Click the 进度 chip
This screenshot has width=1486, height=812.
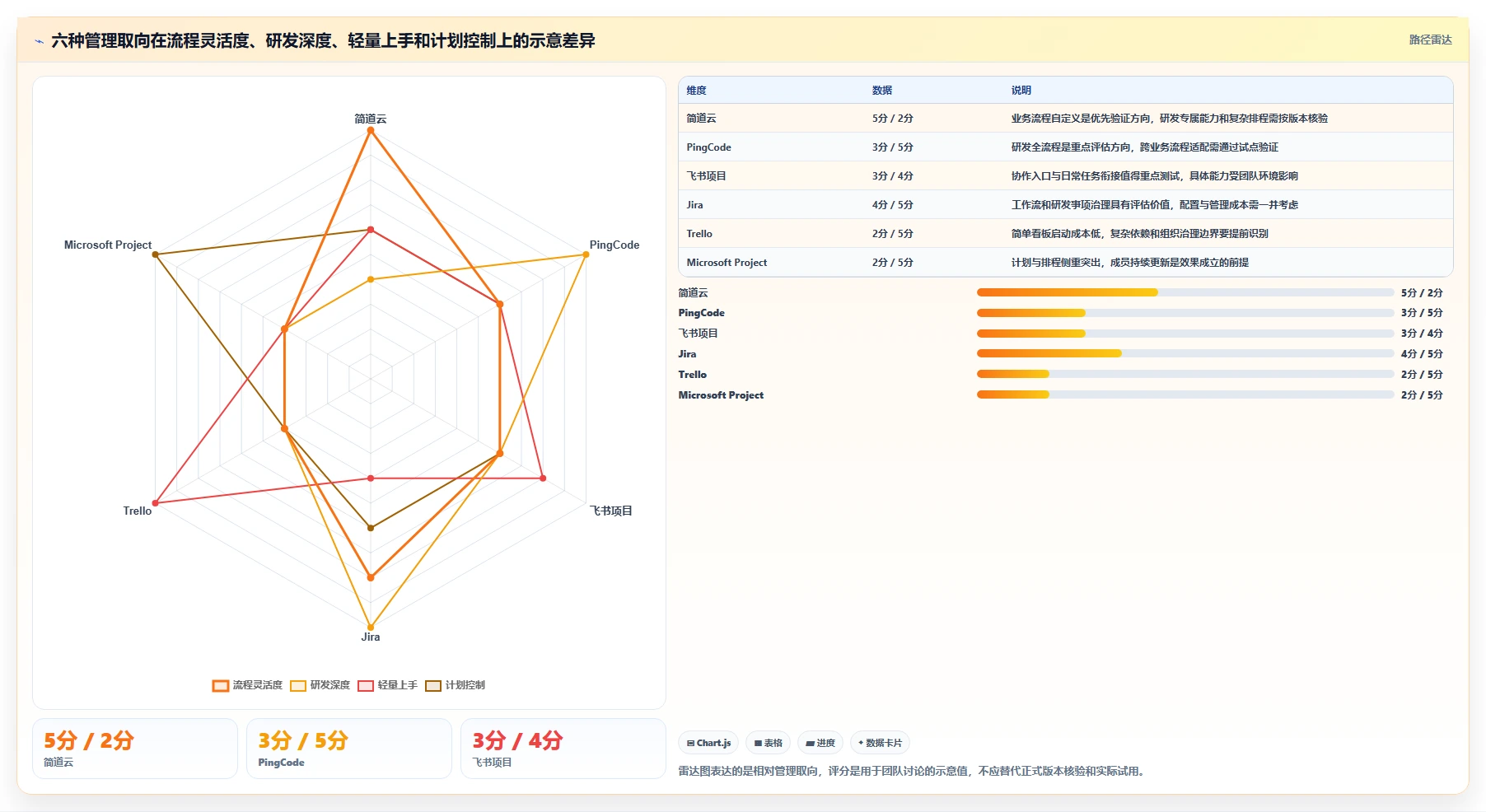[820, 743]
